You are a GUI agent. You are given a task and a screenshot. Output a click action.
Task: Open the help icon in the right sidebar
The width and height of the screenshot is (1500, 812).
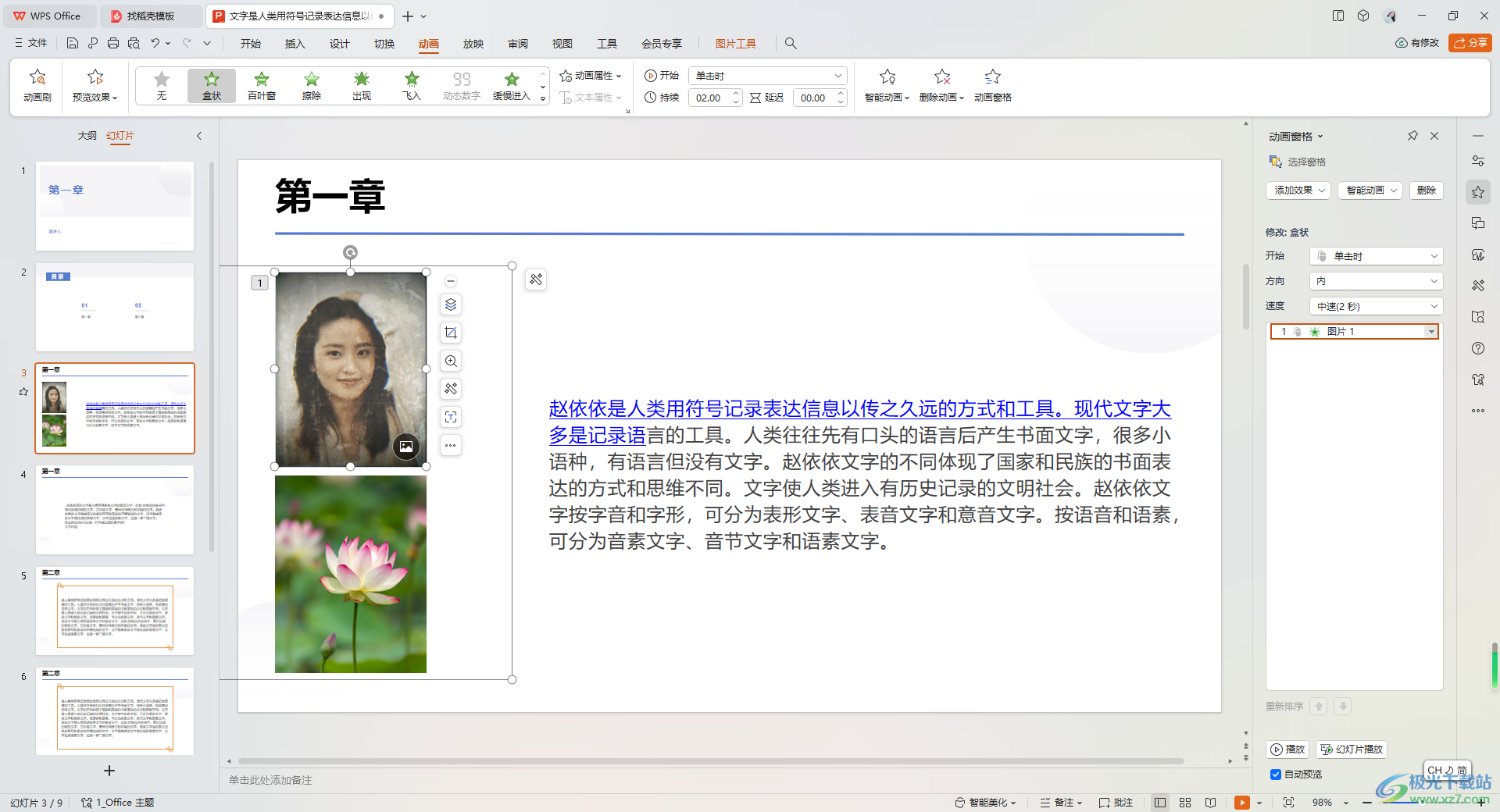pyautogui.click(x=1478, y=348)
